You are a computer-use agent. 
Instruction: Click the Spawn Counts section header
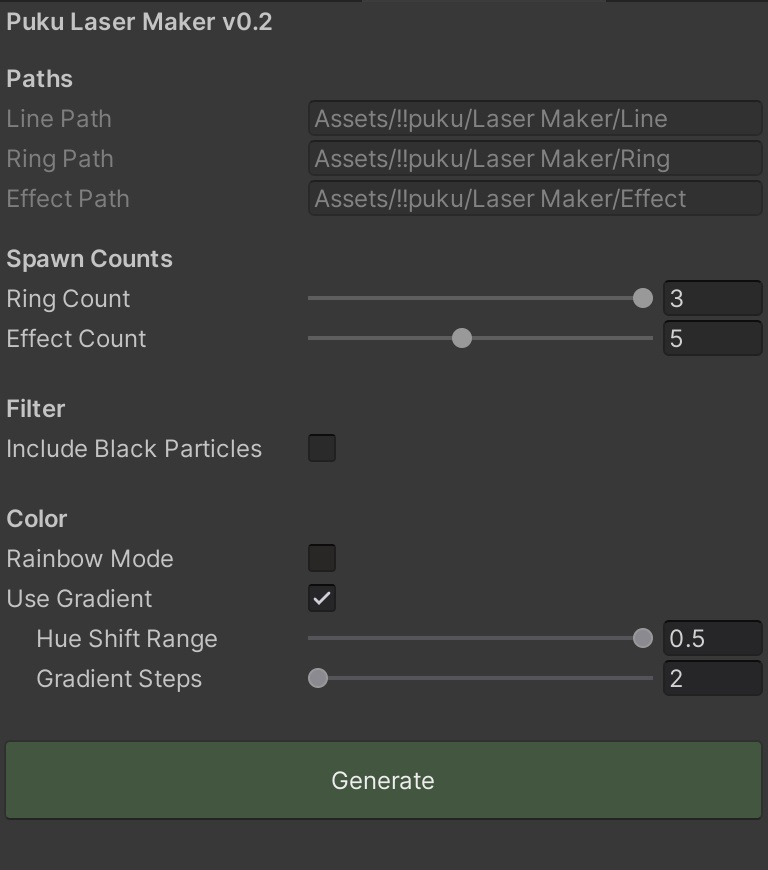click(89, 258)
